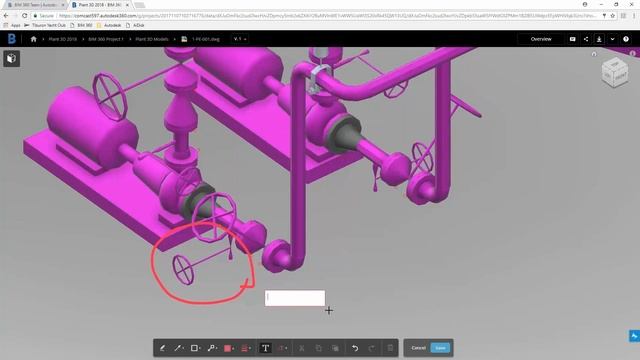The image size is (640, 360).
Task: Open the model browser cube icon
Action: pos(11,58)
